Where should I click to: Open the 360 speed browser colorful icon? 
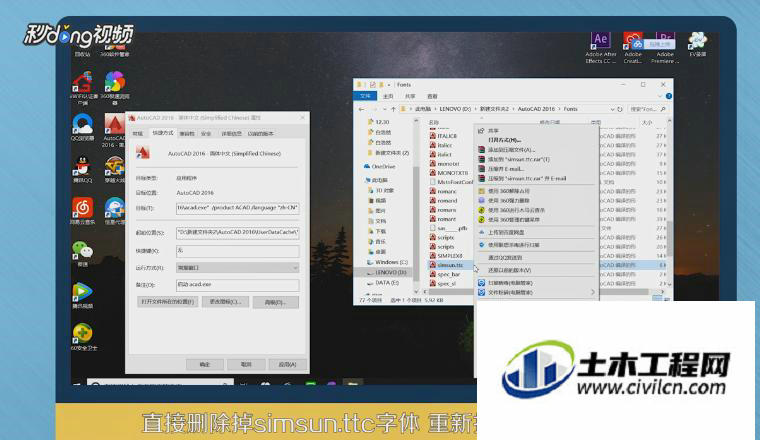115,88
